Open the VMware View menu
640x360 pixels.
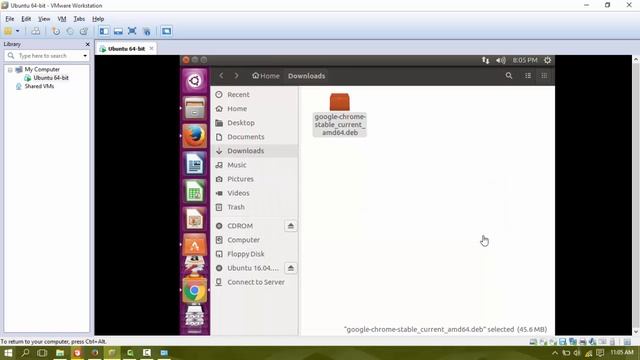click(44, 19)
